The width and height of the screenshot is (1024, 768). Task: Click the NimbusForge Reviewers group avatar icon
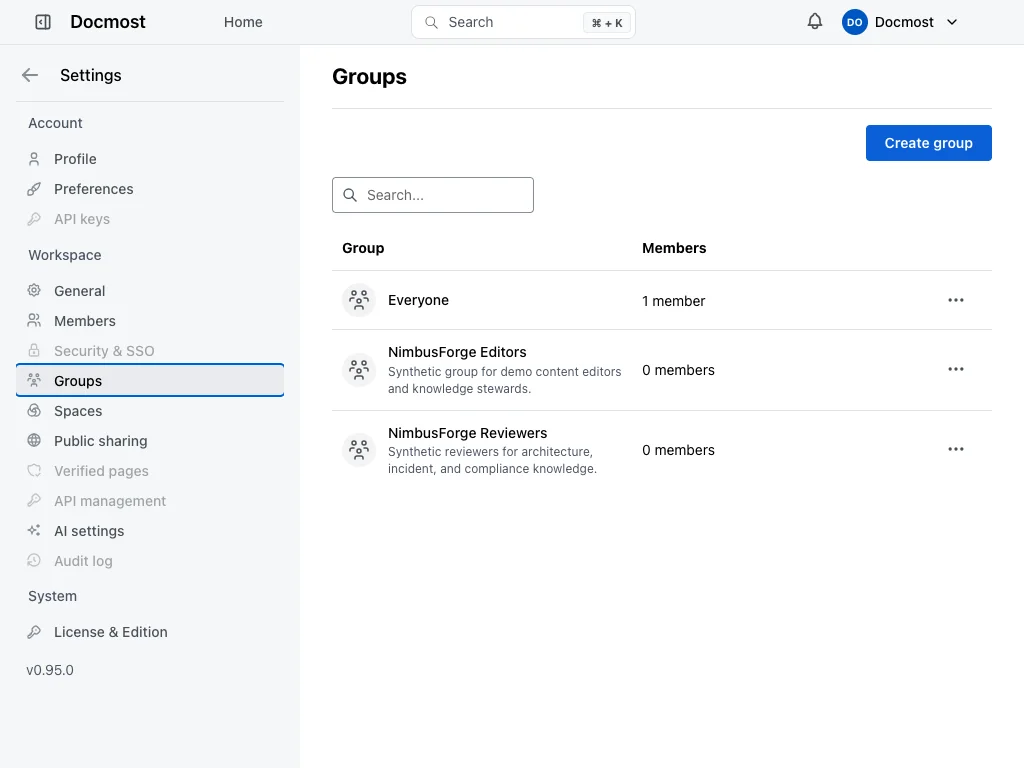[359, 450]
